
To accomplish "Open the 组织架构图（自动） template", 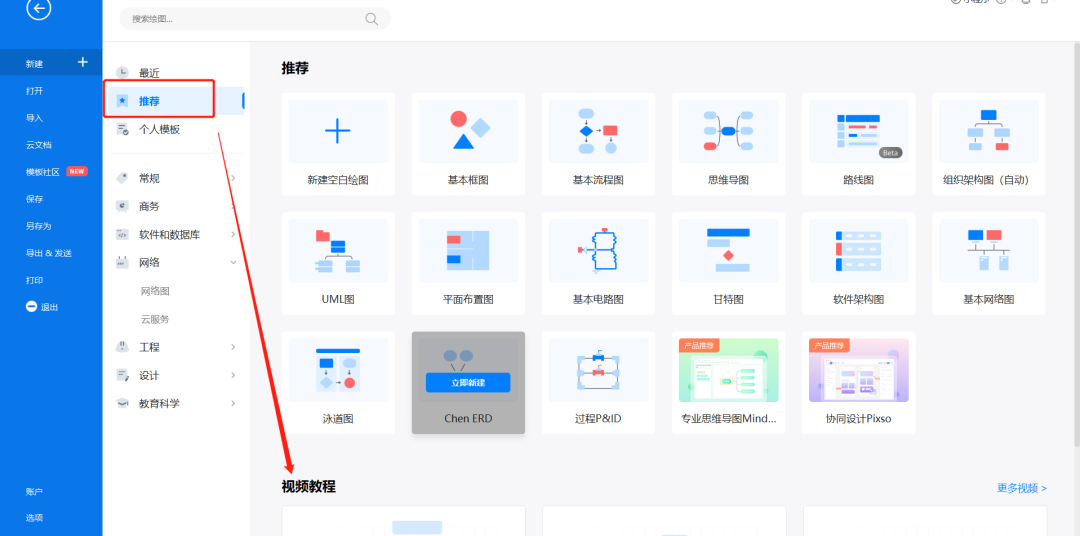I will tap(988, 144).
